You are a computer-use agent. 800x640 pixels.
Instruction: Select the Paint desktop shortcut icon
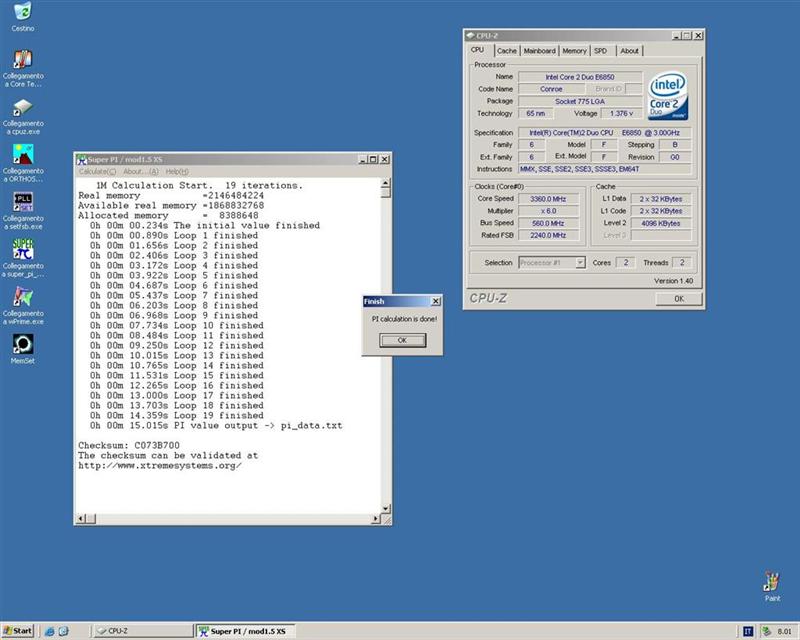click(x=771, y=582)
